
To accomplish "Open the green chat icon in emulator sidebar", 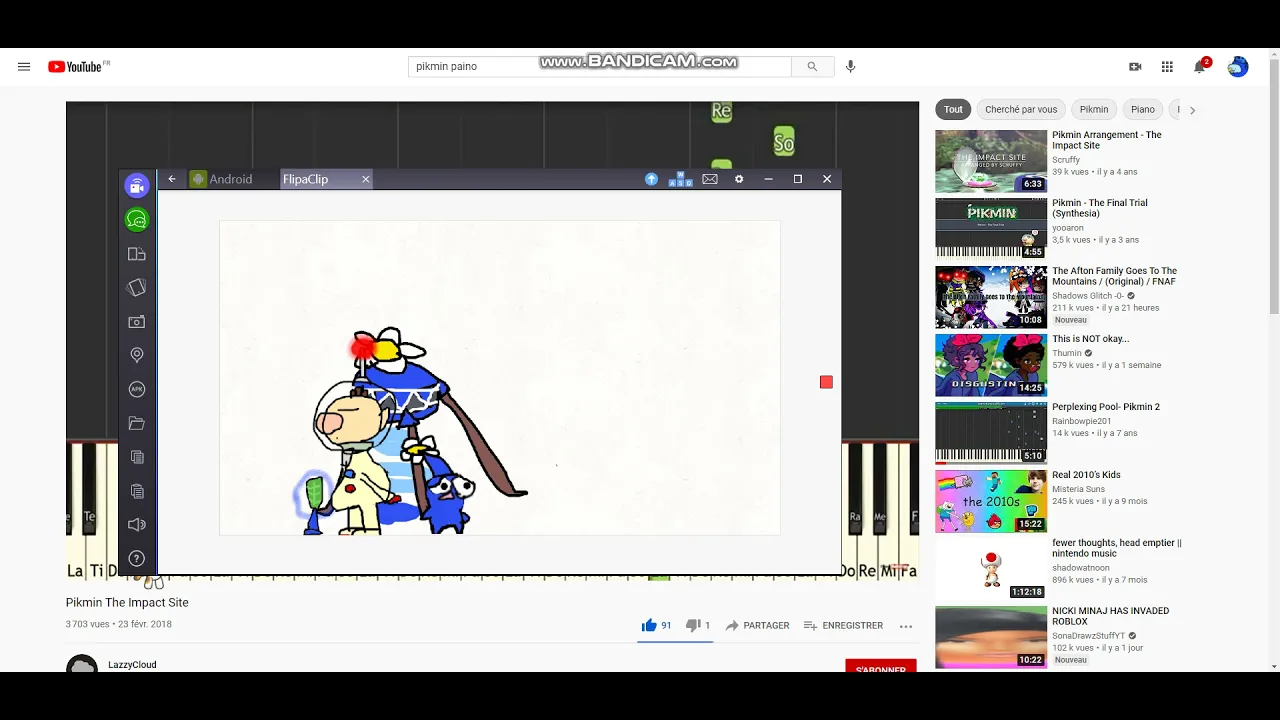I will [137, 220].
